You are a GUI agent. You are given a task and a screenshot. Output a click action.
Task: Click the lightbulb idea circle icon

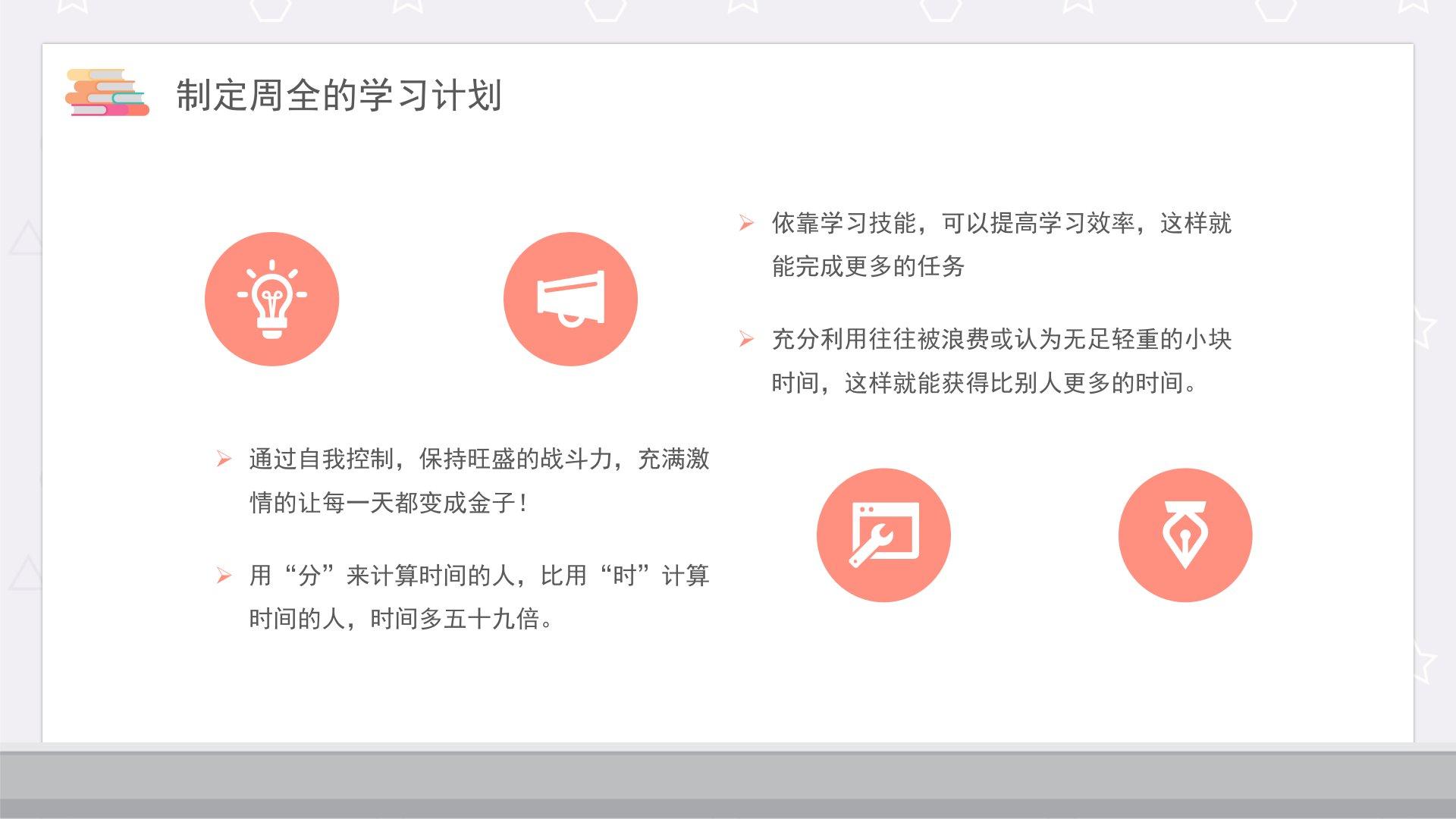271,299
